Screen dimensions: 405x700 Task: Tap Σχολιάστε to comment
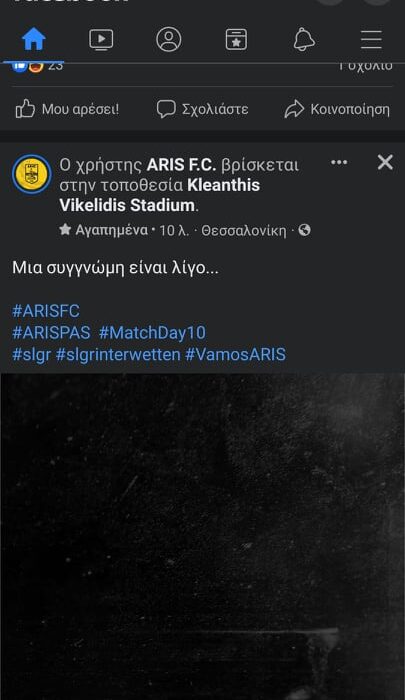pyautogui.click(x=202, y=109)
